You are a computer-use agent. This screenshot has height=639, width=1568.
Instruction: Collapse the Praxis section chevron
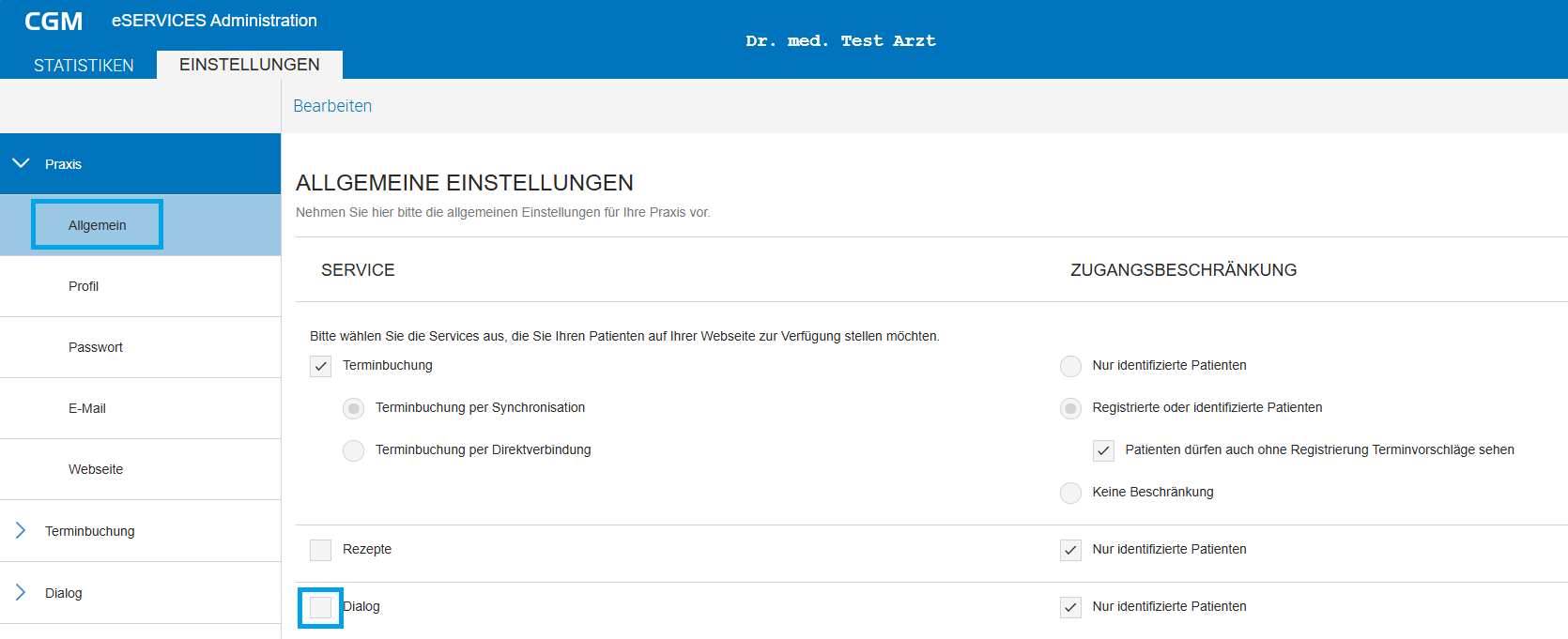(21, 163)
